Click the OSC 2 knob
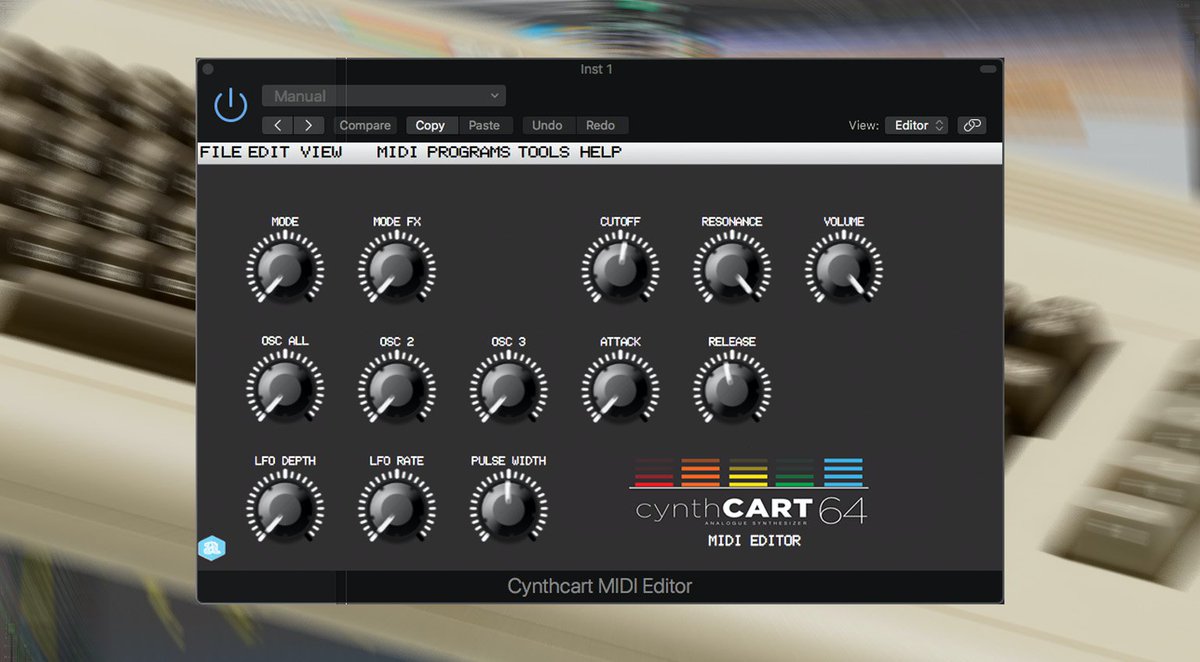 397,388
